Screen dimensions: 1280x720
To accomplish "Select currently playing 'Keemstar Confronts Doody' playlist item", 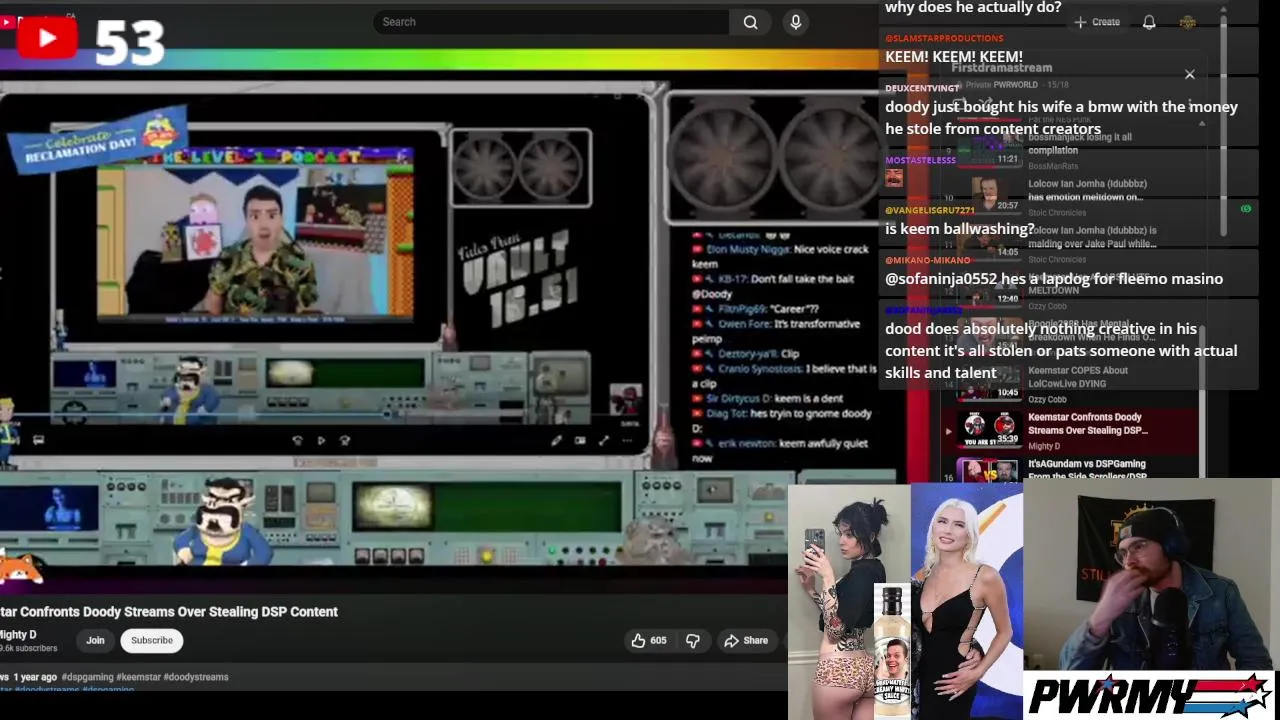I will [x=1069, y=430].
